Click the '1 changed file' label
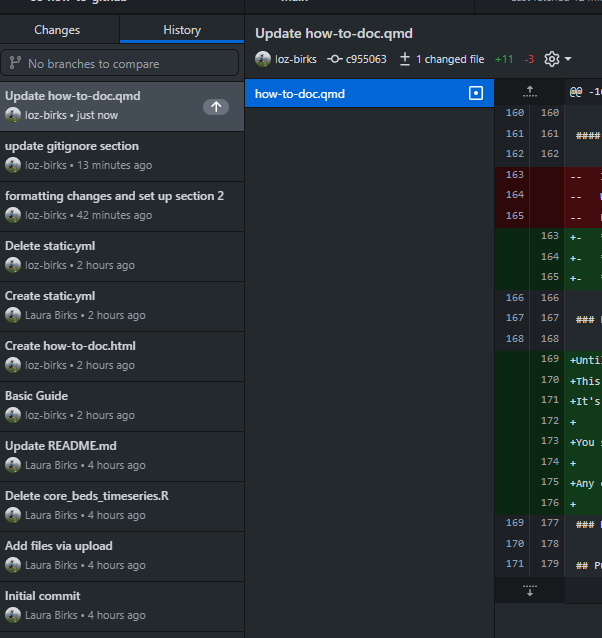The height and width of the screenshot is (638, 602). coord(450,59)
